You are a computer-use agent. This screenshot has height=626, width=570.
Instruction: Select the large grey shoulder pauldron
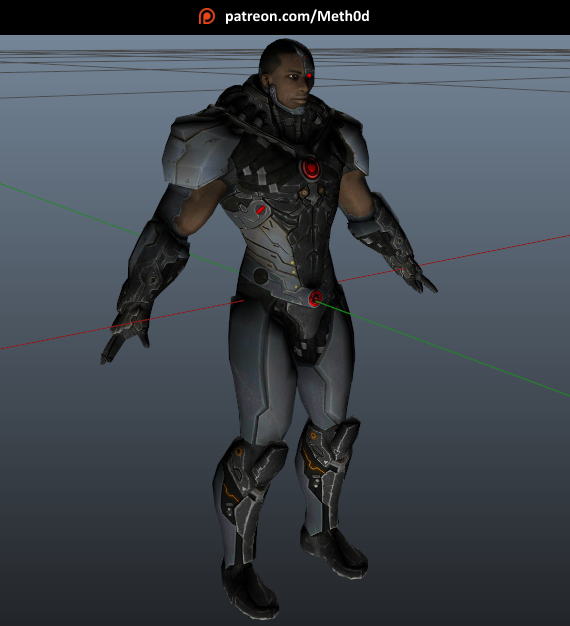click(198, 150)
